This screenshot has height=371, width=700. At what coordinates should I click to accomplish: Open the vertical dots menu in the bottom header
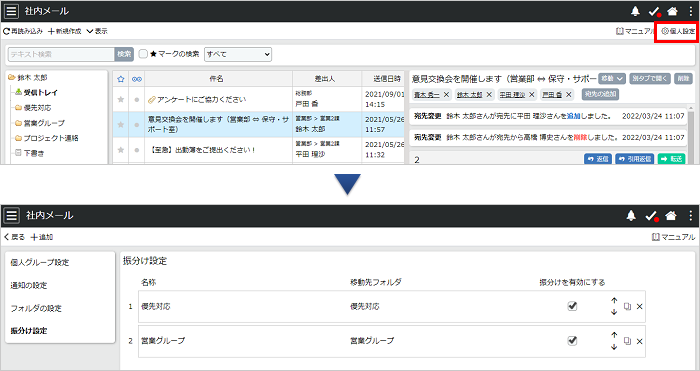[691, 216]
